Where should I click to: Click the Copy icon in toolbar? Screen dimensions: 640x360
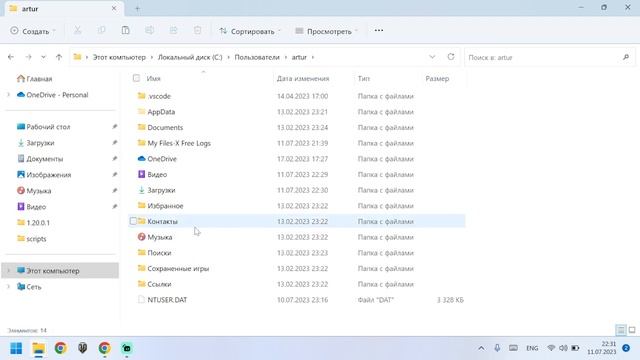coord(101,31)
